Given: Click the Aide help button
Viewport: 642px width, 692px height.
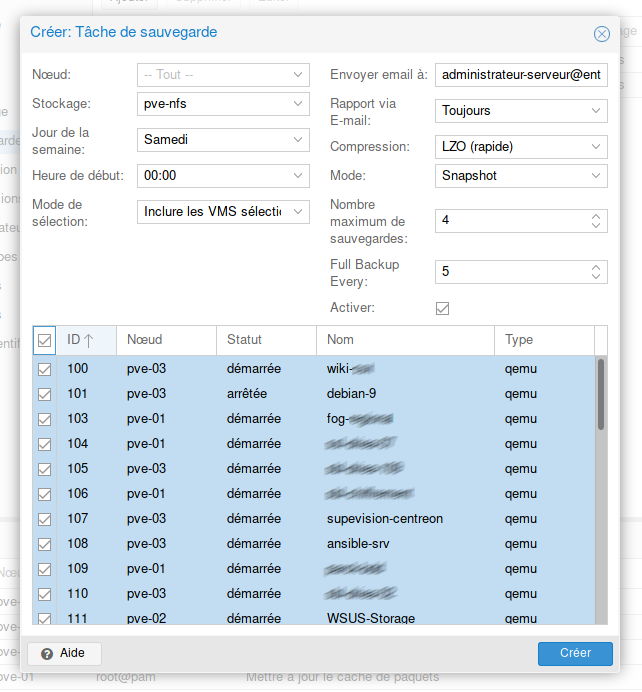Looking at the screenshot, I should coord(64,654).
